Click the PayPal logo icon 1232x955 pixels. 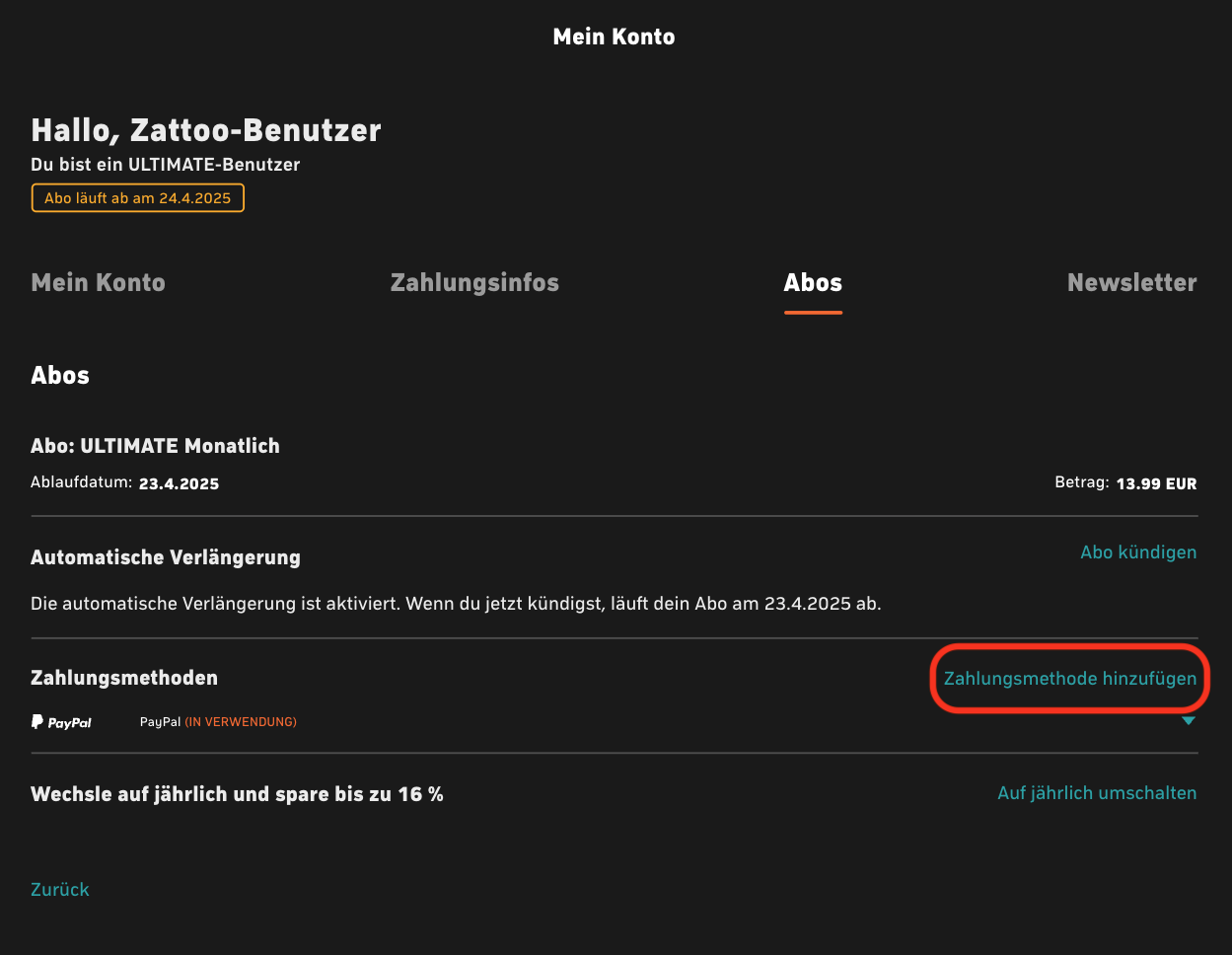62,722
